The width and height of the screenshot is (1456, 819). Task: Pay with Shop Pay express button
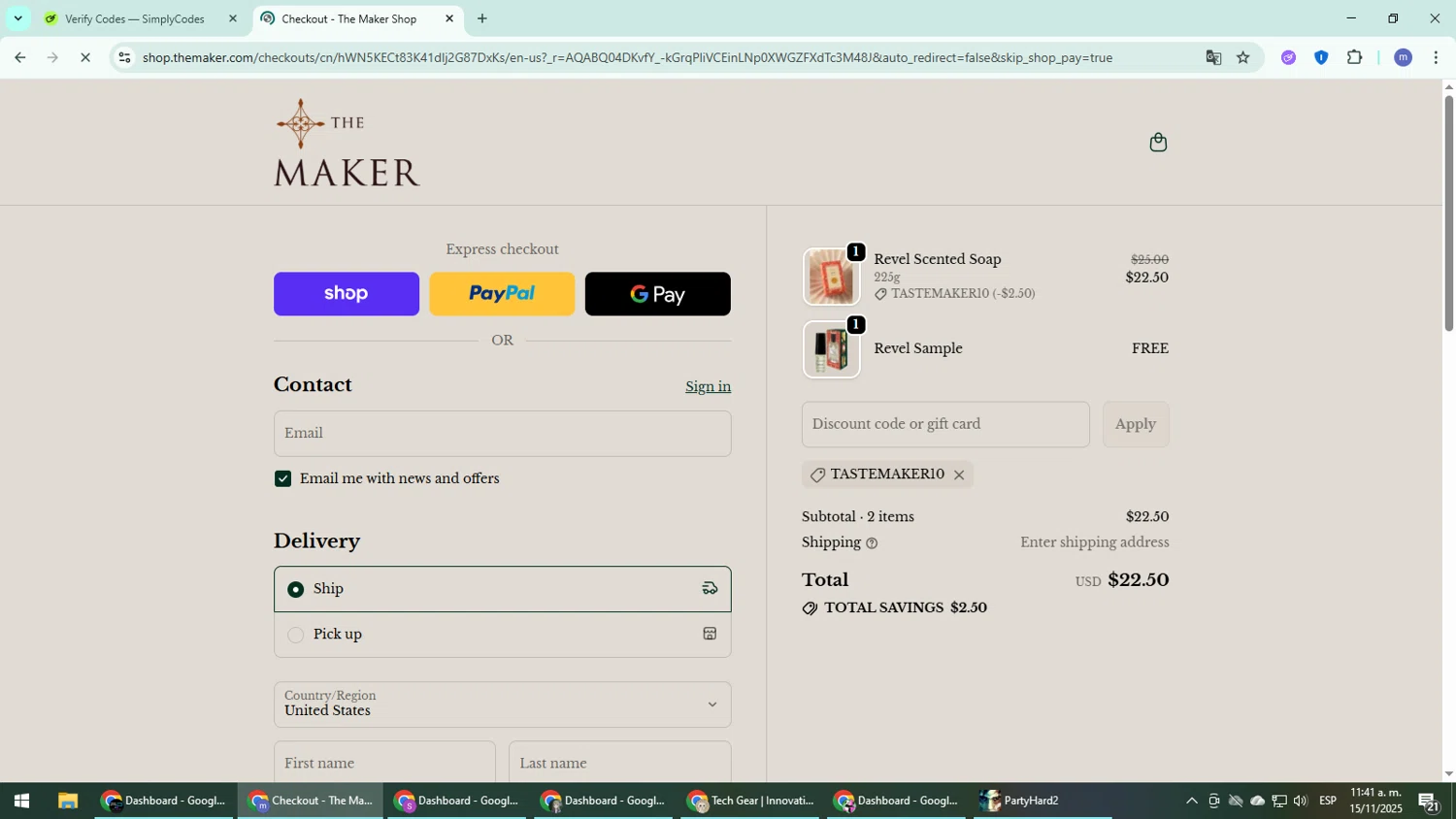(x=347, y=293)
